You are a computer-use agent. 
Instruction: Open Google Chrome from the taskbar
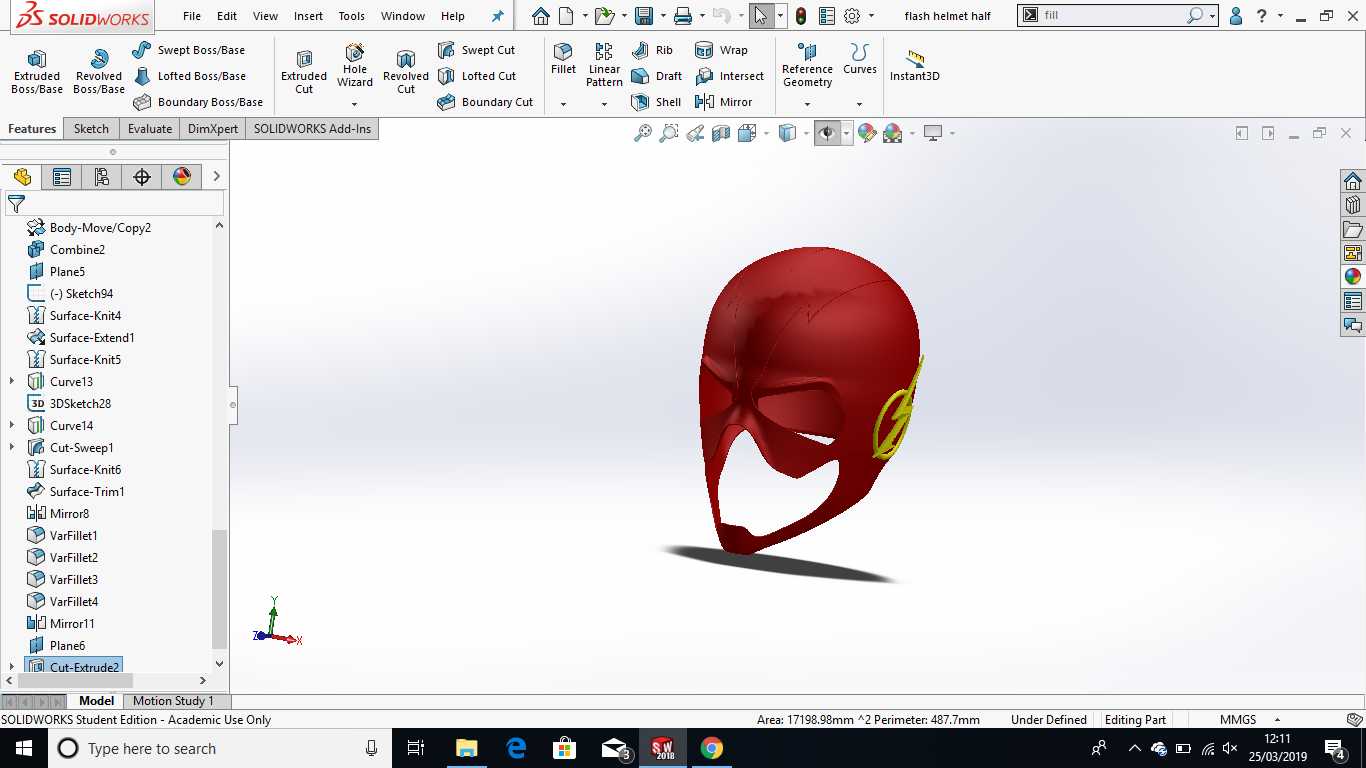711,748
